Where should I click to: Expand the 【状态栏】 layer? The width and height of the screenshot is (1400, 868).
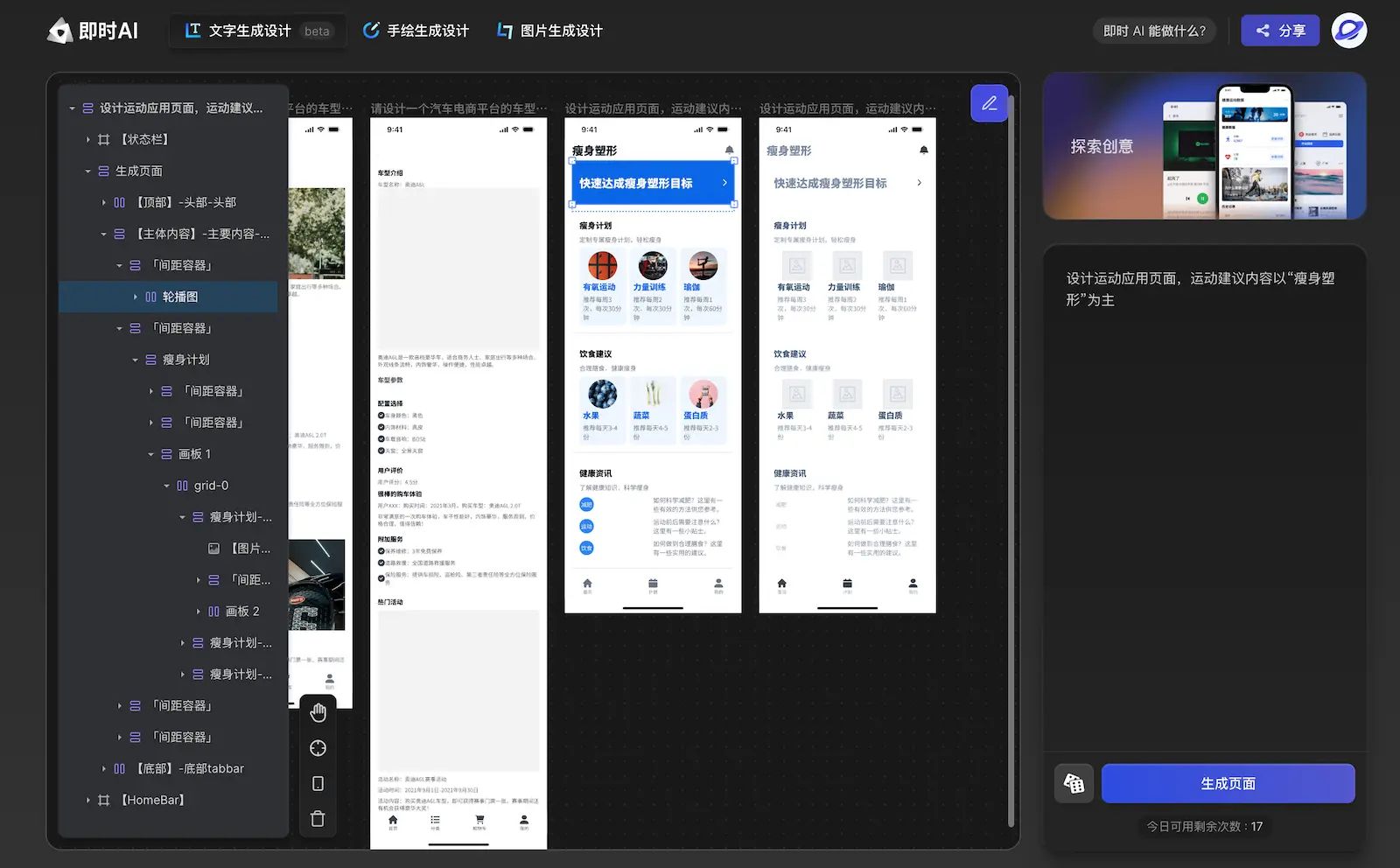(x=88, y=140)
